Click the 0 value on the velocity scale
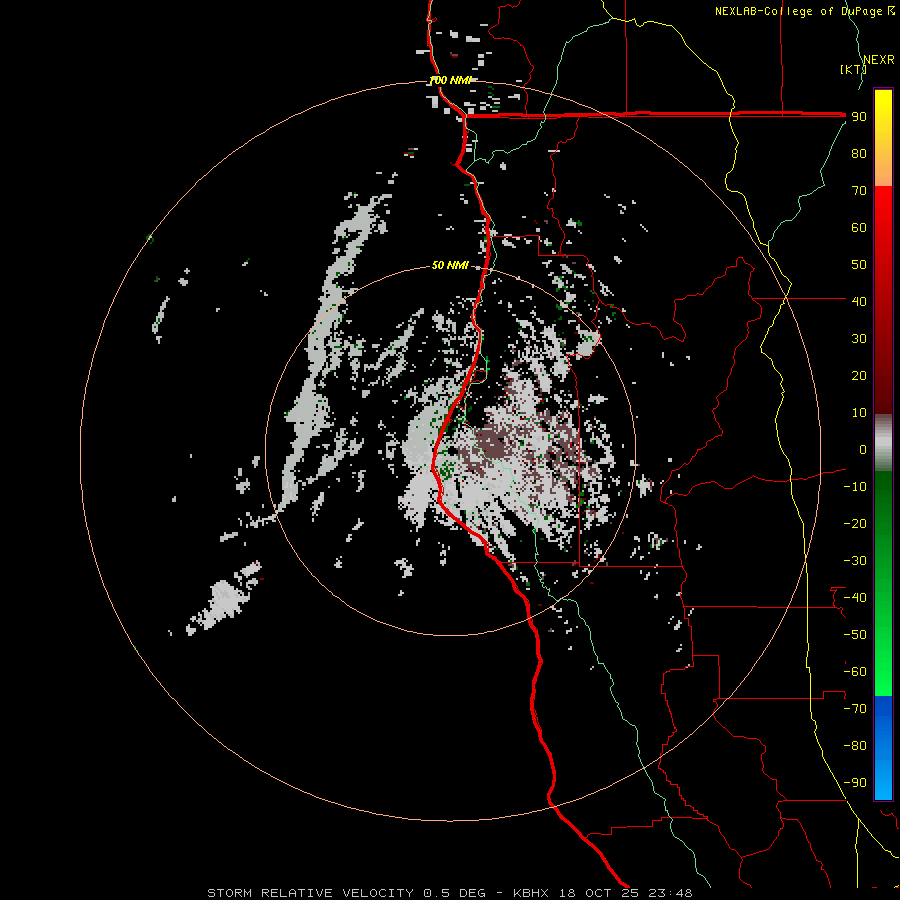Viewport: 900px width, 900px height. point(863,449)
